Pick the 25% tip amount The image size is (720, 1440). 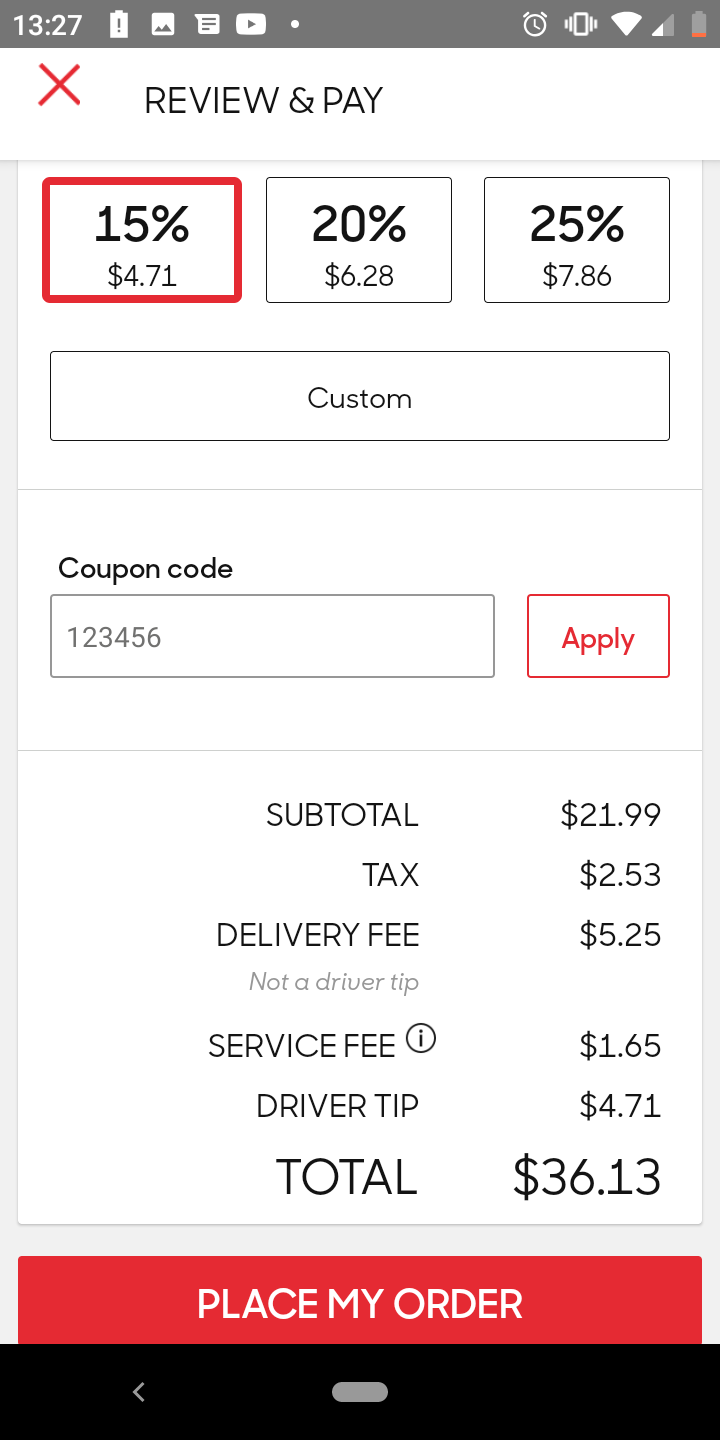pos(577,240)
